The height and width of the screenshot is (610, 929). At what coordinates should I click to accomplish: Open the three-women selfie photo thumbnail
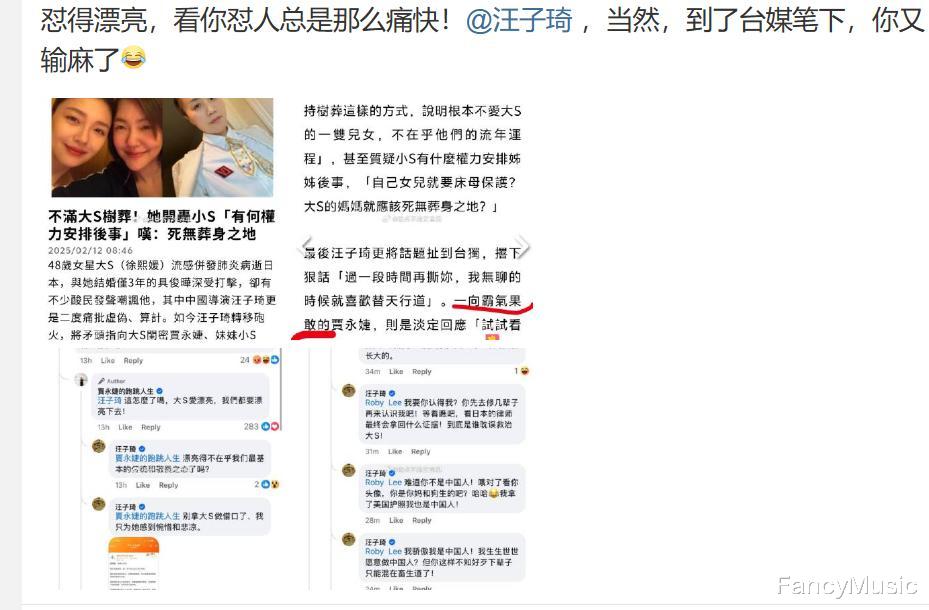[162, 147]
